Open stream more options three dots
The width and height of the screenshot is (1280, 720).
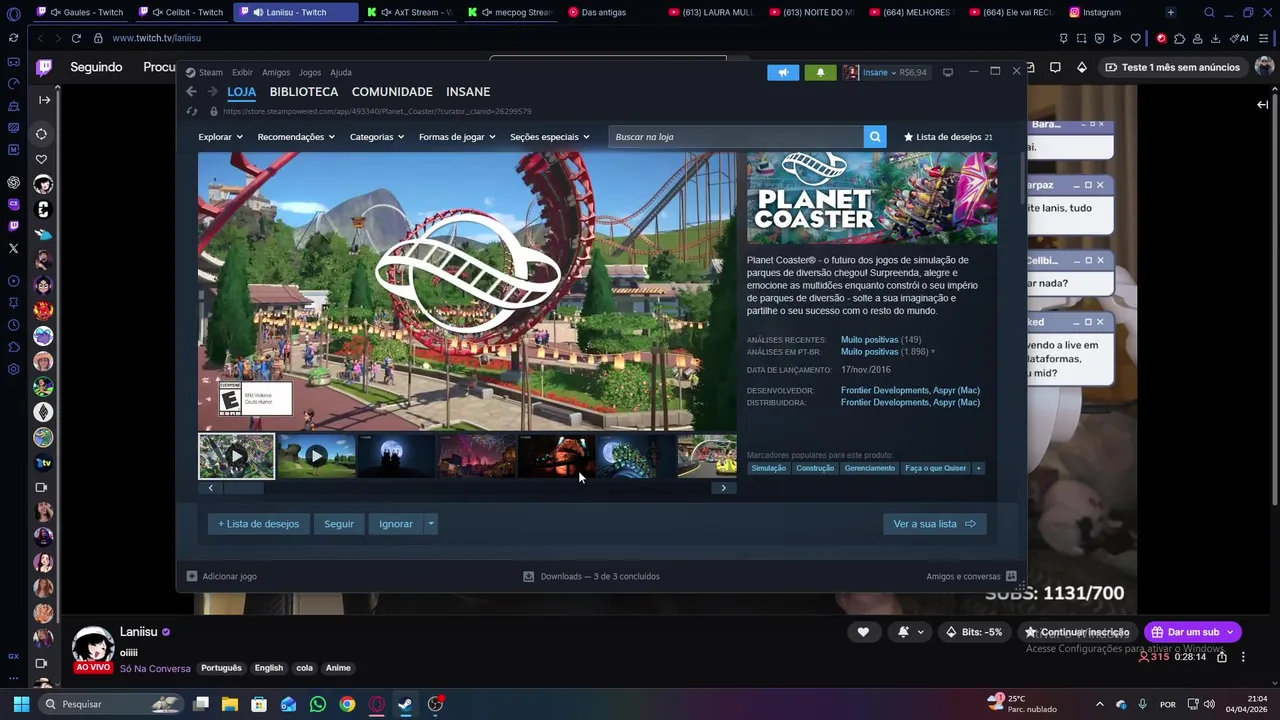pos(1243,657)
